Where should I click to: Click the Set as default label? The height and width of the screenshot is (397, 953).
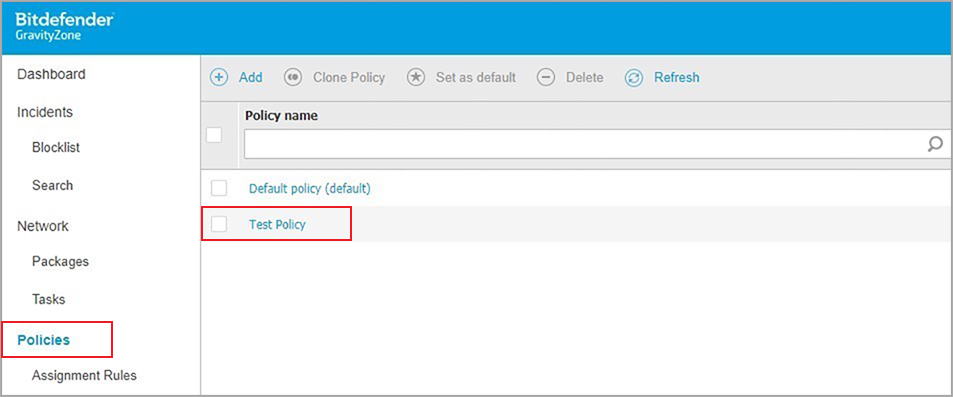coord(476,78)
